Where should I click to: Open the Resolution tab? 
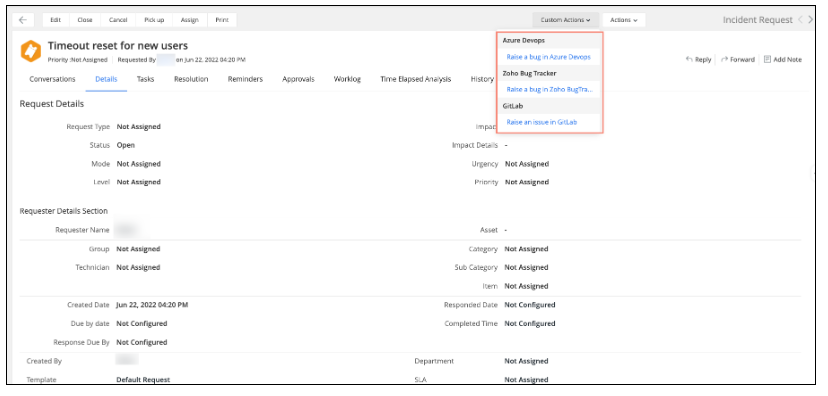(191, 79)
